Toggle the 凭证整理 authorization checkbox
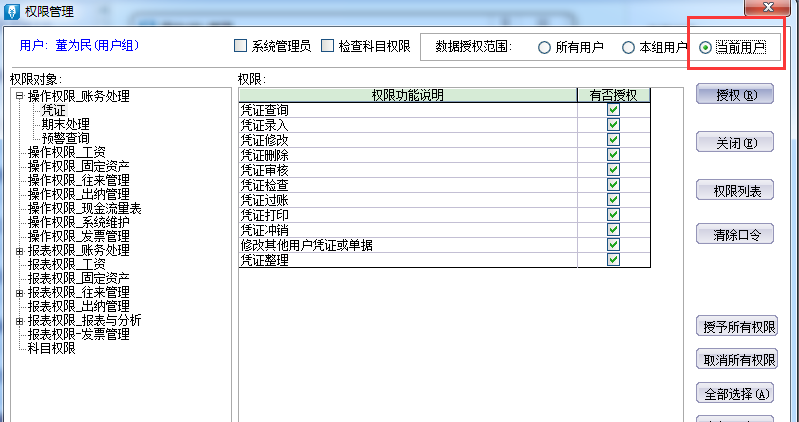Screen dimensions: 799x422 613,260
